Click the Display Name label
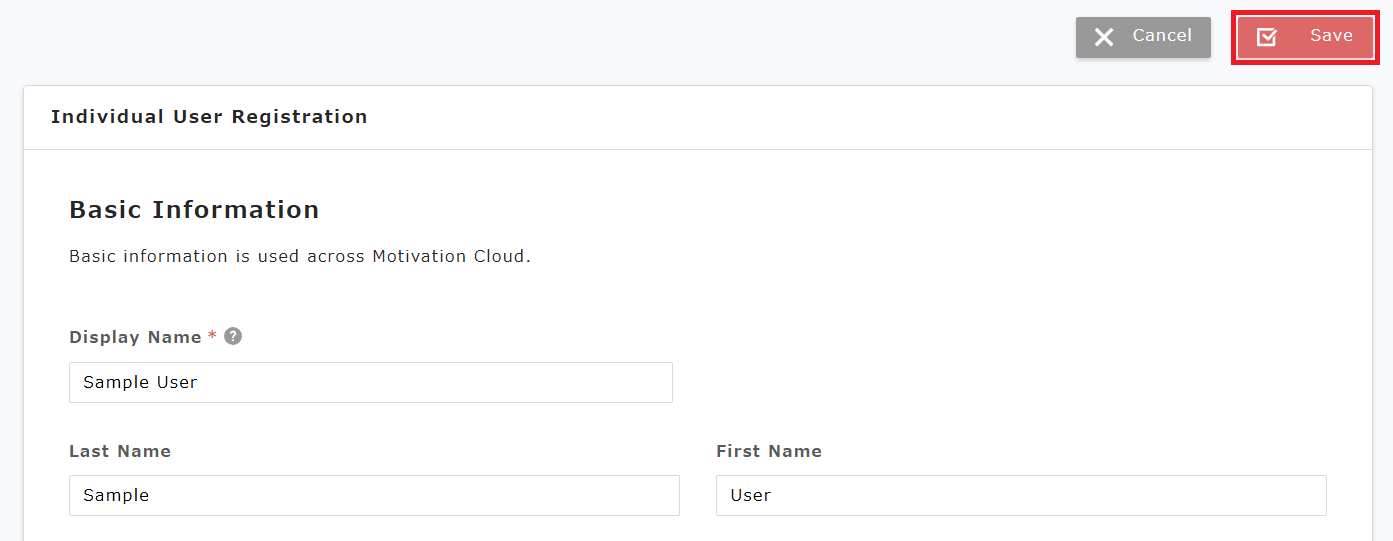The width and height of the screenshot is (1393, 541). [135, 337]
